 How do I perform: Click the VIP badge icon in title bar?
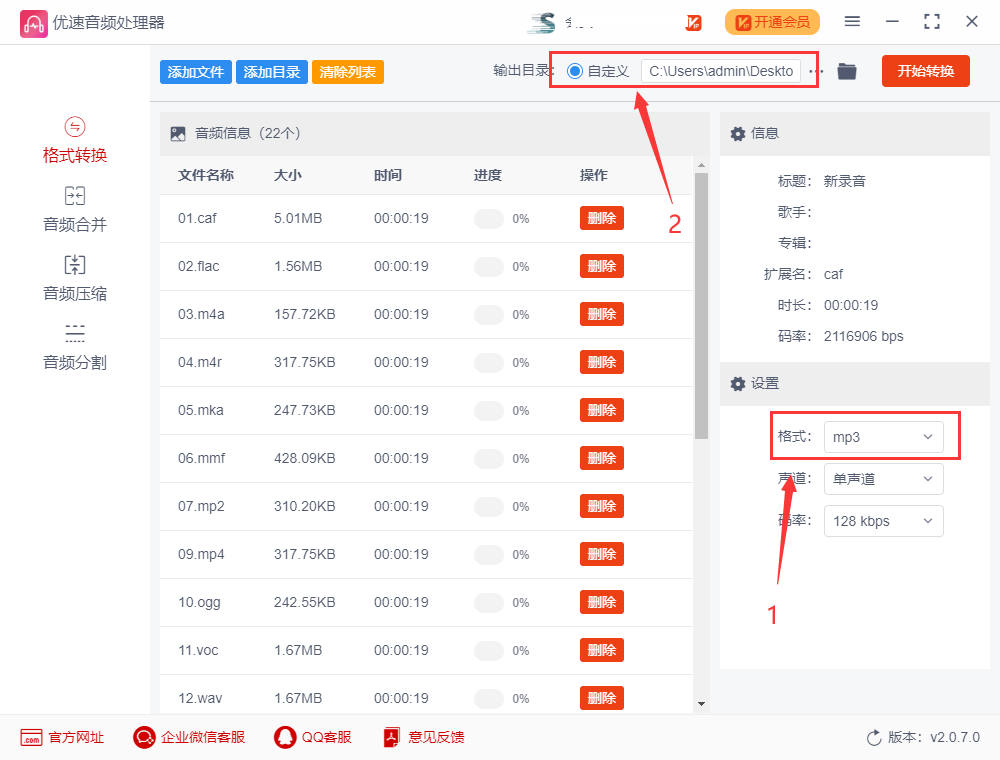coord(693,23)
